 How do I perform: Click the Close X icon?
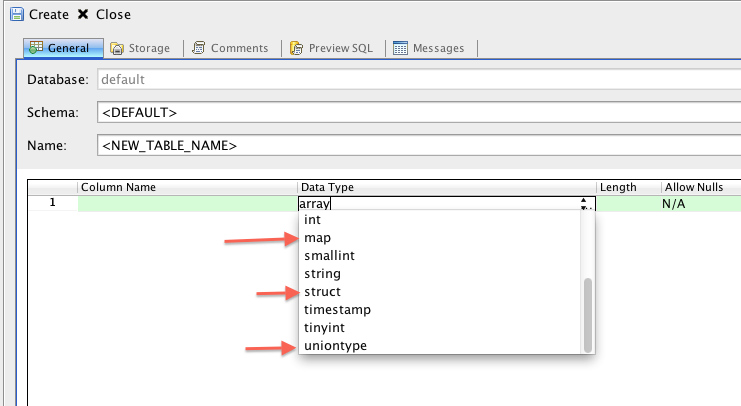pyautogui.click(x=84, y=15)
